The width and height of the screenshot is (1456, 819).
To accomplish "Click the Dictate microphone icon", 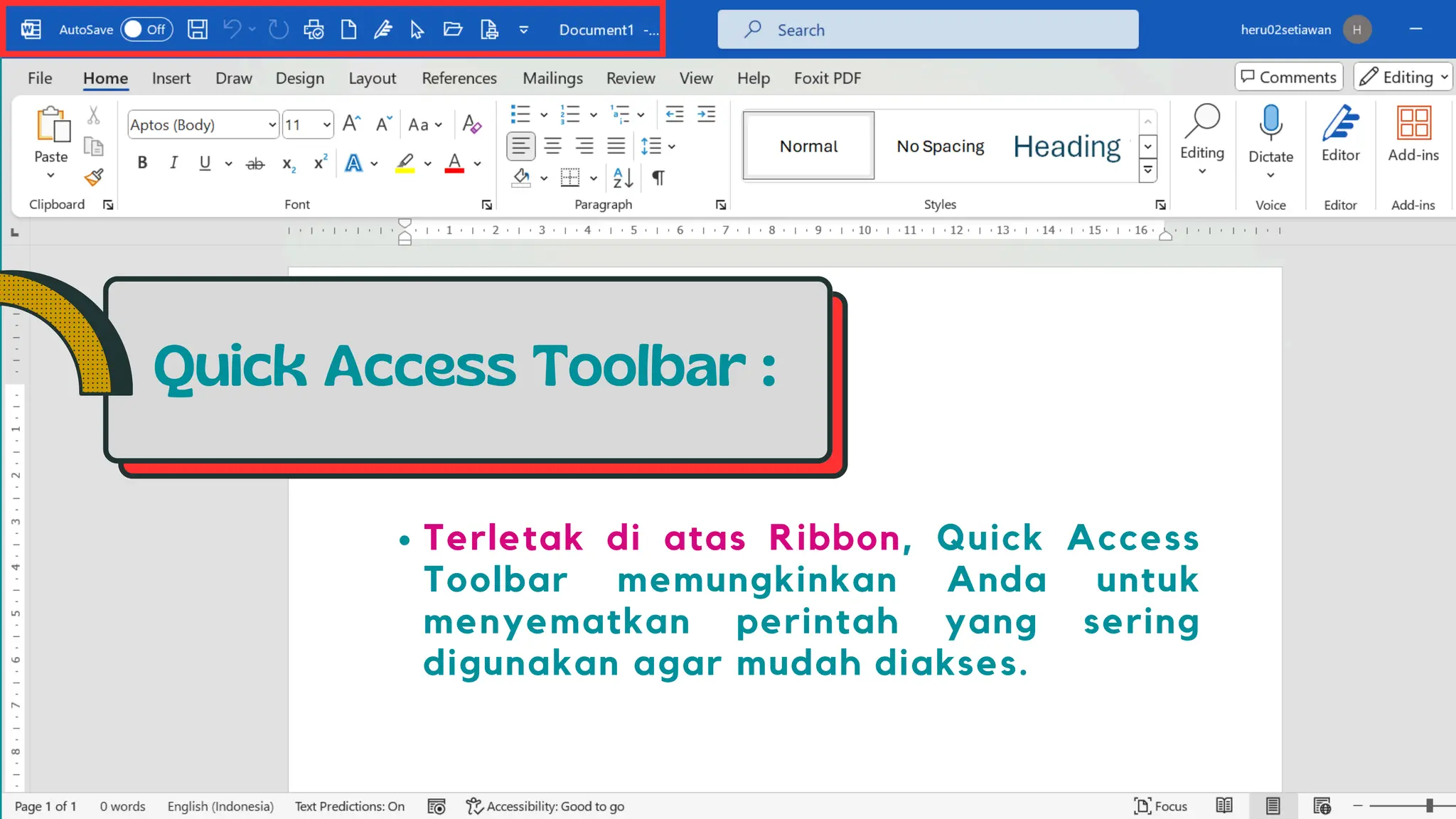I will 1270,123.
